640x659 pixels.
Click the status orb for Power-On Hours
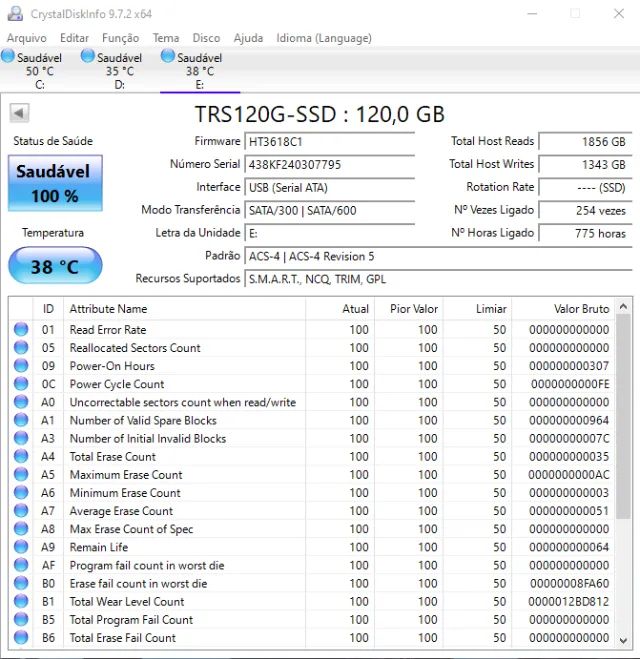tap(21, 365)
